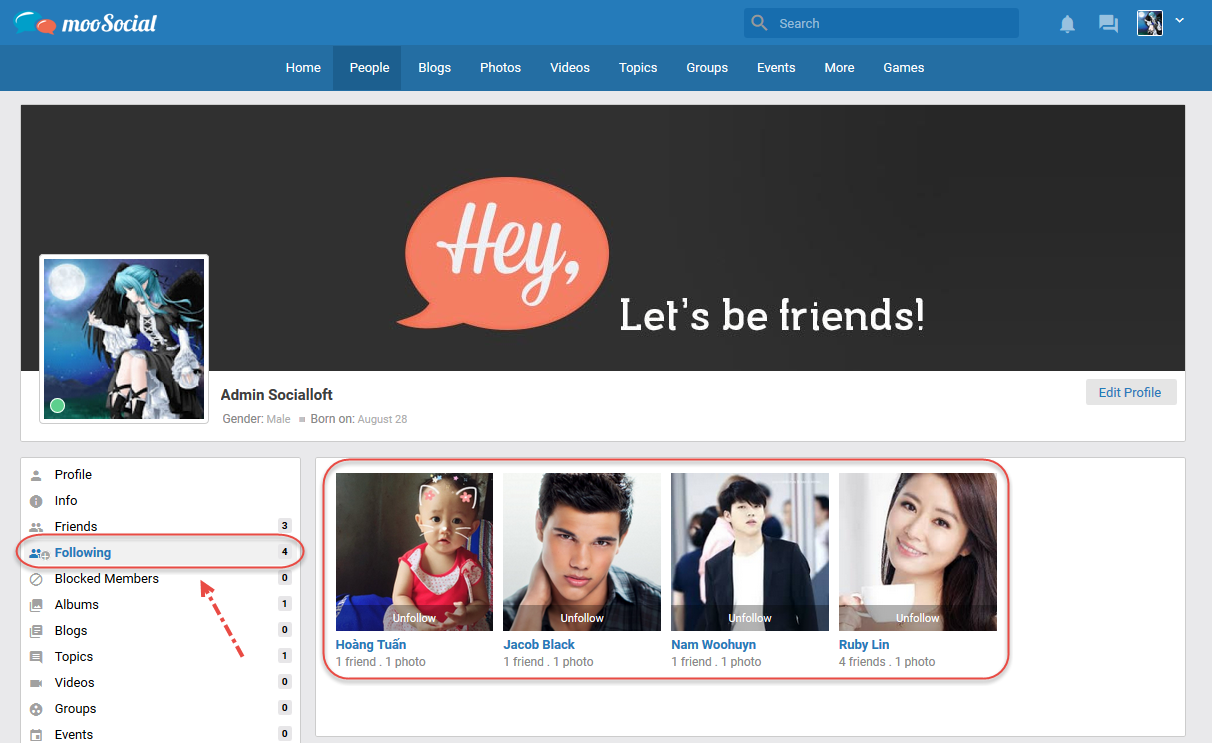This screenshot has width=1212, height=743.
Task: Select Albums in the sidebar
Action: click(77, 605)
